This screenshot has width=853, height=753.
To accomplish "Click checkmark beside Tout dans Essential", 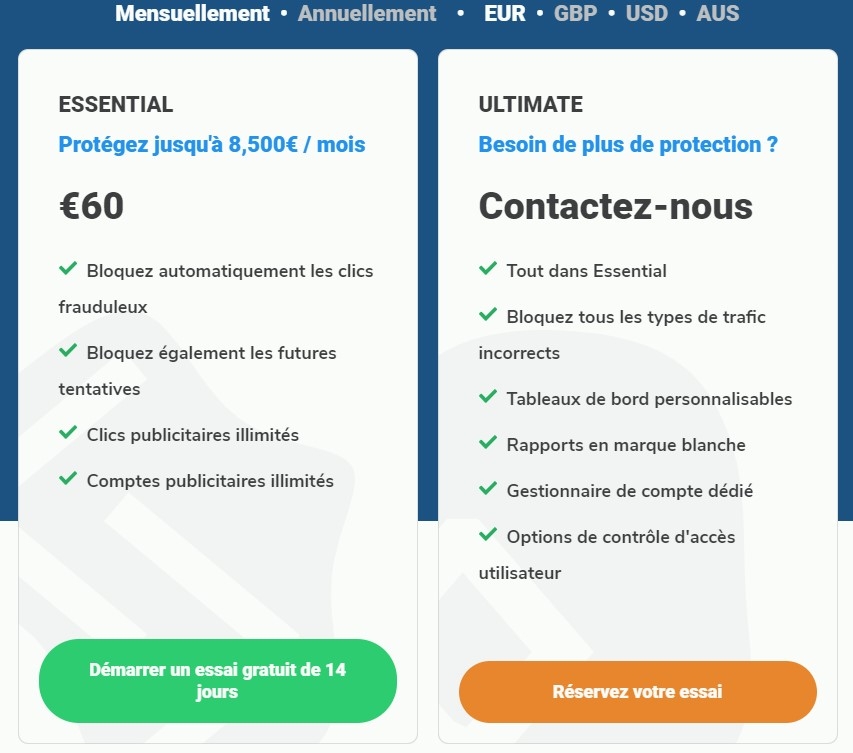I will click(488, 269).
